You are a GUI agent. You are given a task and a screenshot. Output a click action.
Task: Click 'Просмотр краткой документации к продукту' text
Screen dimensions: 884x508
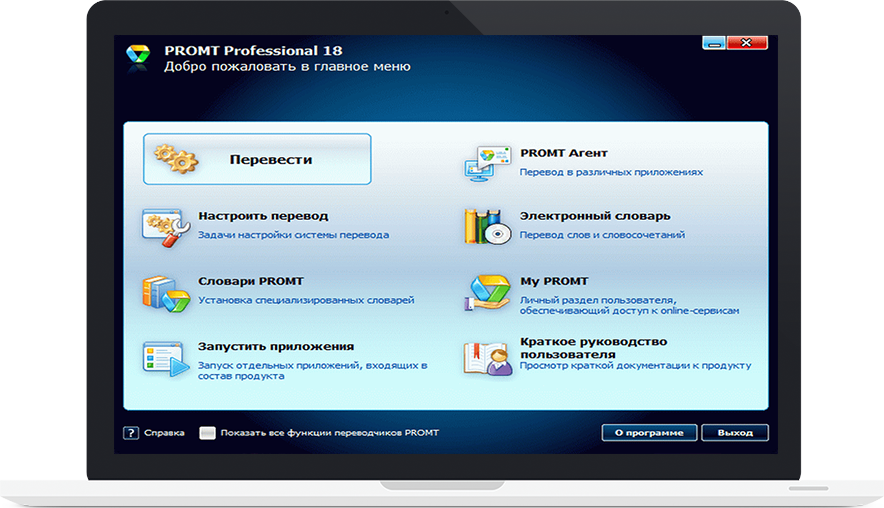click(635, 365)
